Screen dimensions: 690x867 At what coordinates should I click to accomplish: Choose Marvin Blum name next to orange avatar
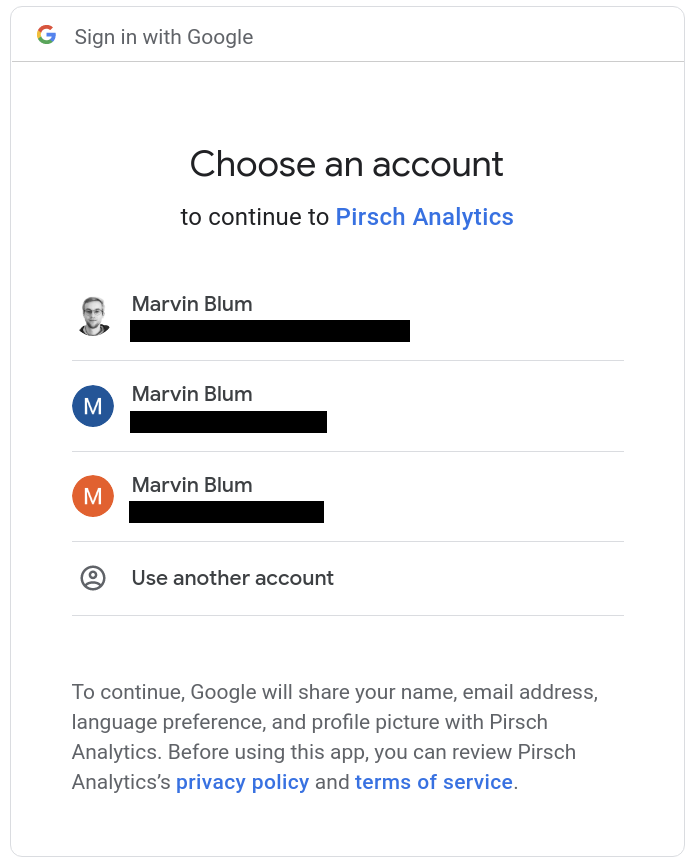click(192, 485)
